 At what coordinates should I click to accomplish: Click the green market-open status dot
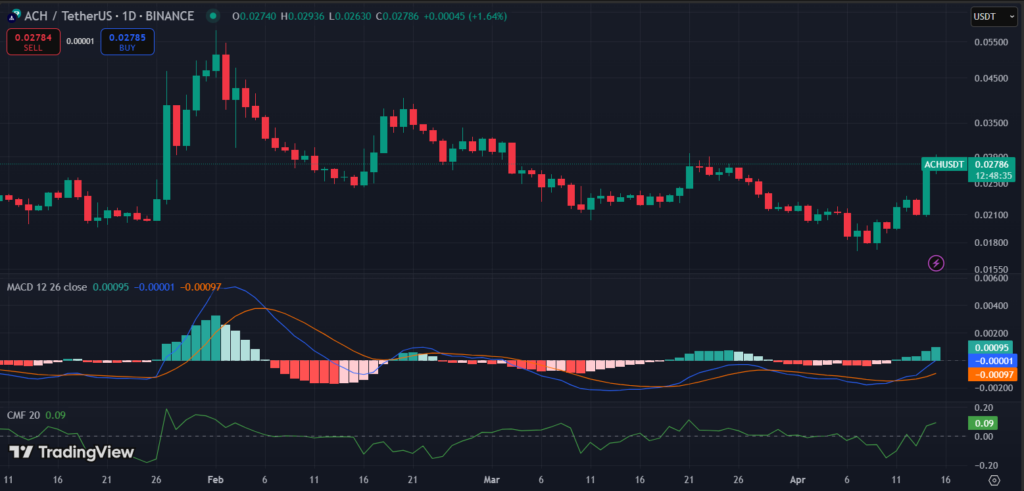tap(213, 16)
